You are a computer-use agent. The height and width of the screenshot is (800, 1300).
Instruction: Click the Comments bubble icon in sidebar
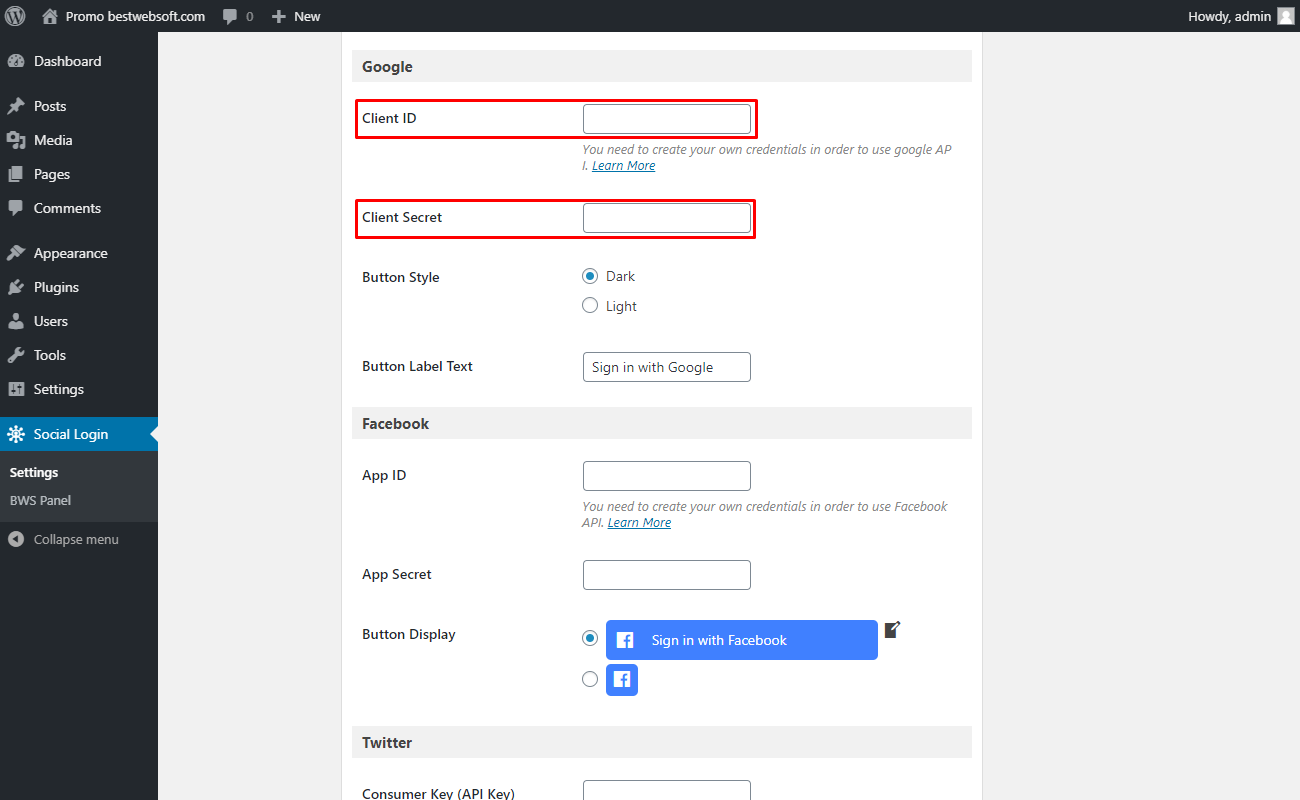coord(16,208)
